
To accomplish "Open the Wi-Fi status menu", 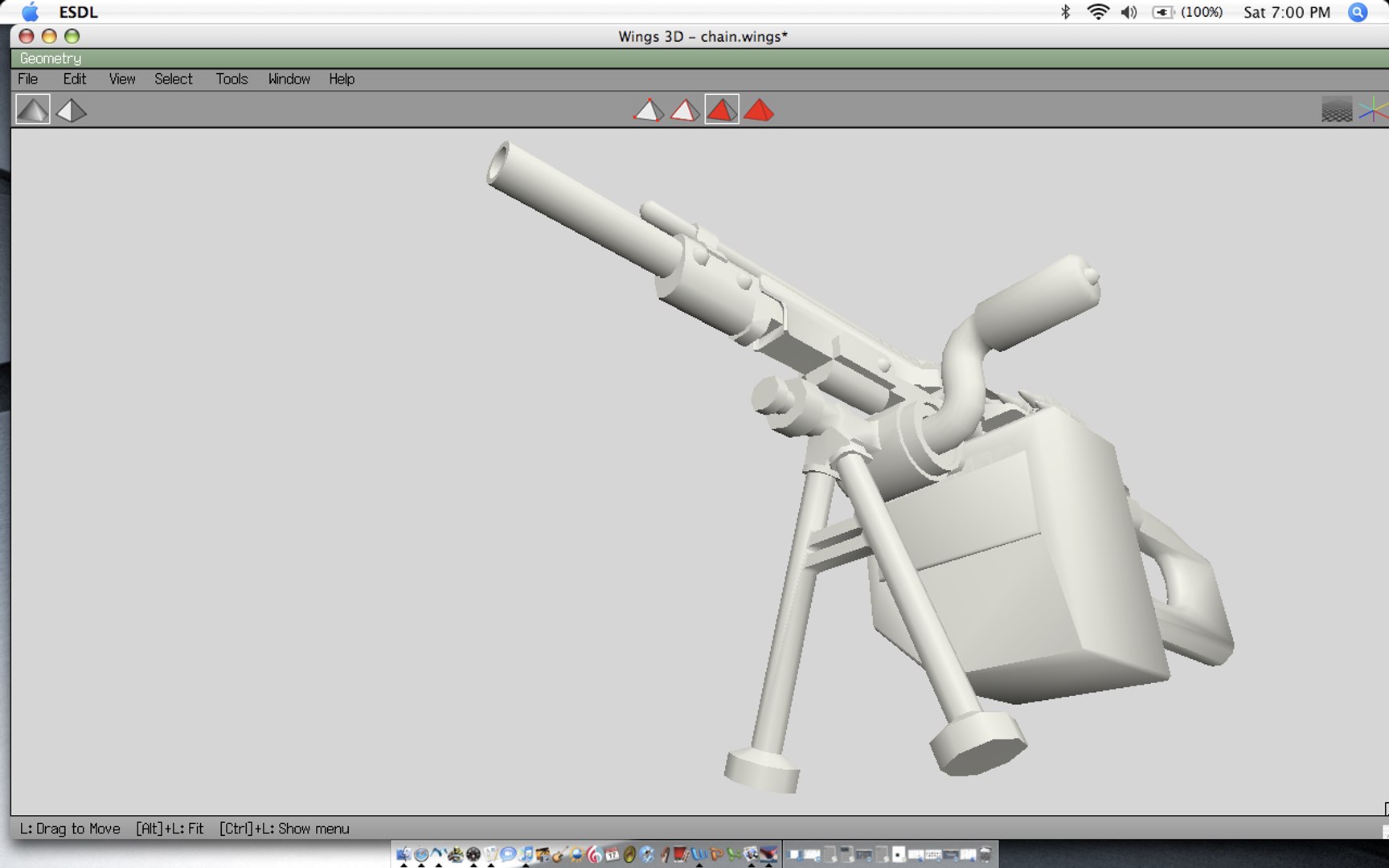I will (x=1097, y=12).
